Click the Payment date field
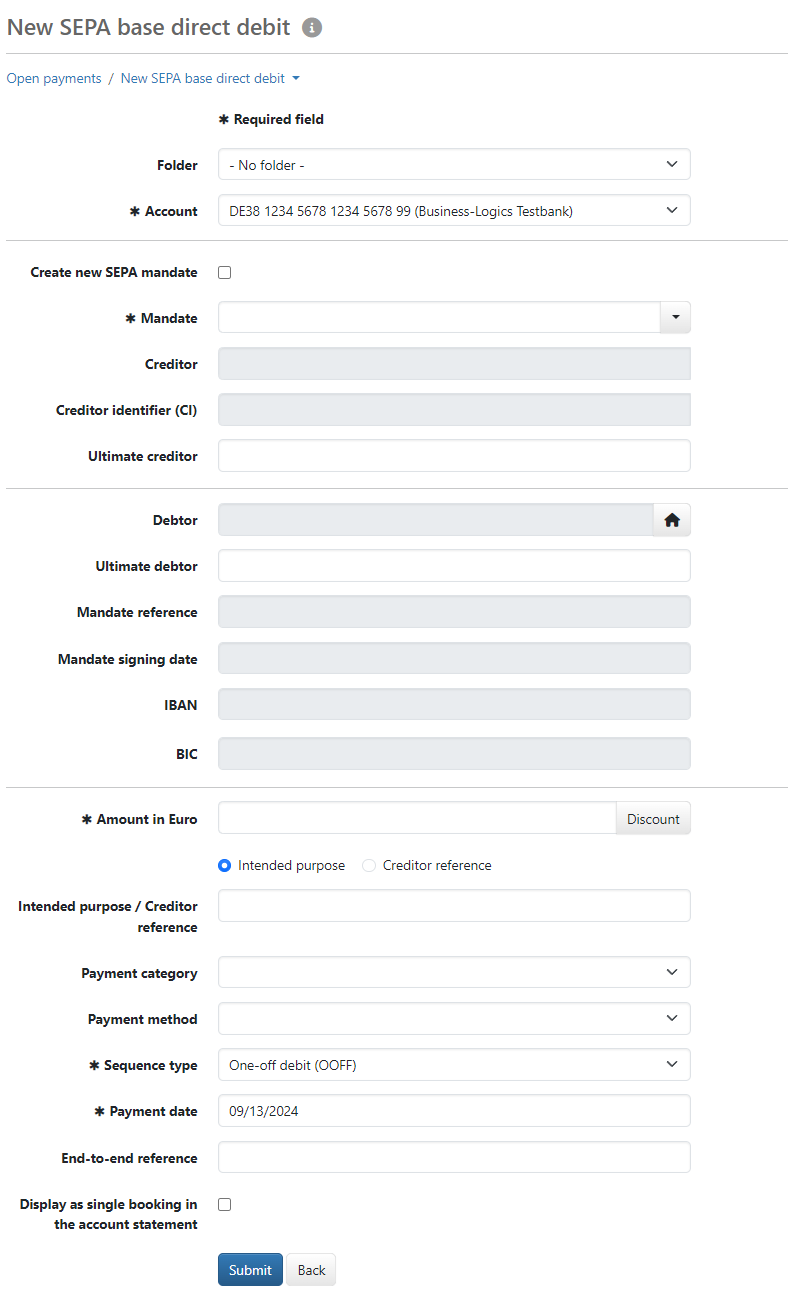Viewport: 796px width, 1296px height. click(454, 1111)
